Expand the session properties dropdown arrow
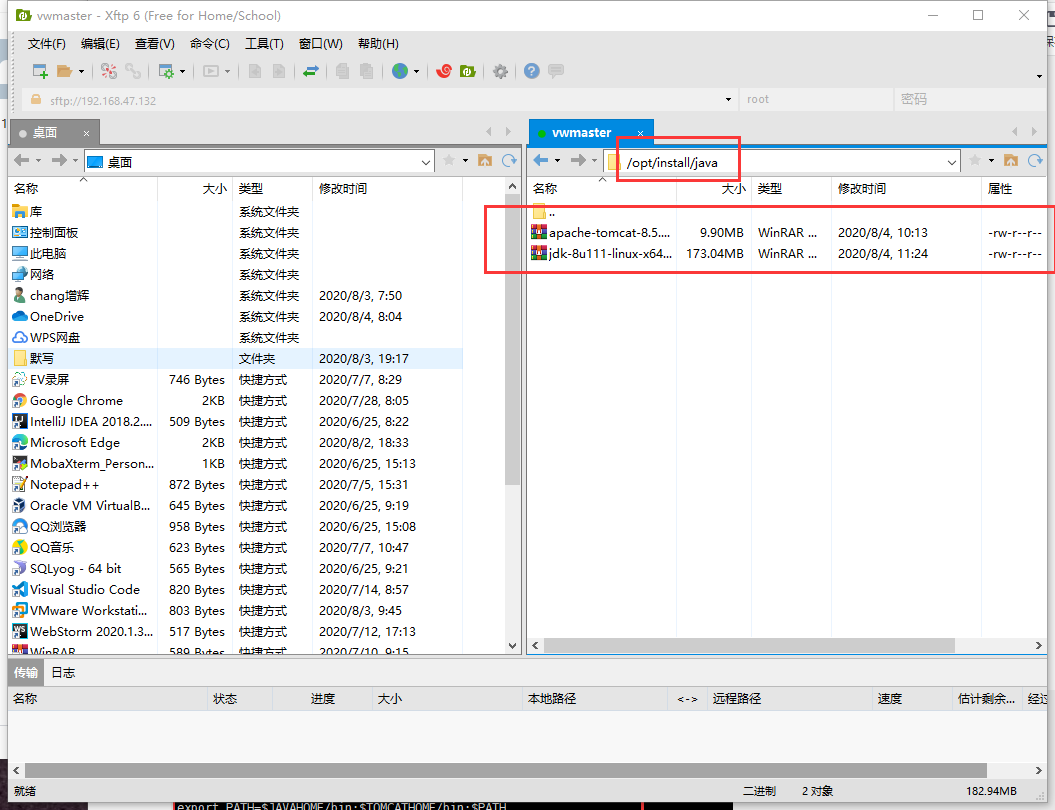1055x810 pixels. pyautogui.click(x=182, y=71)
